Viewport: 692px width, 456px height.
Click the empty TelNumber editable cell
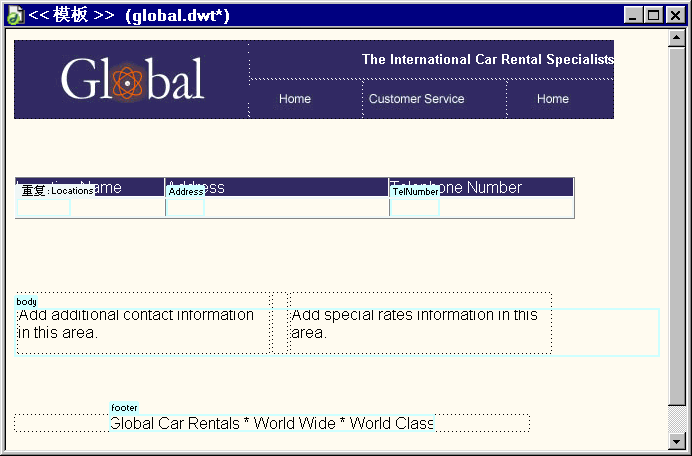click(415, 207)
